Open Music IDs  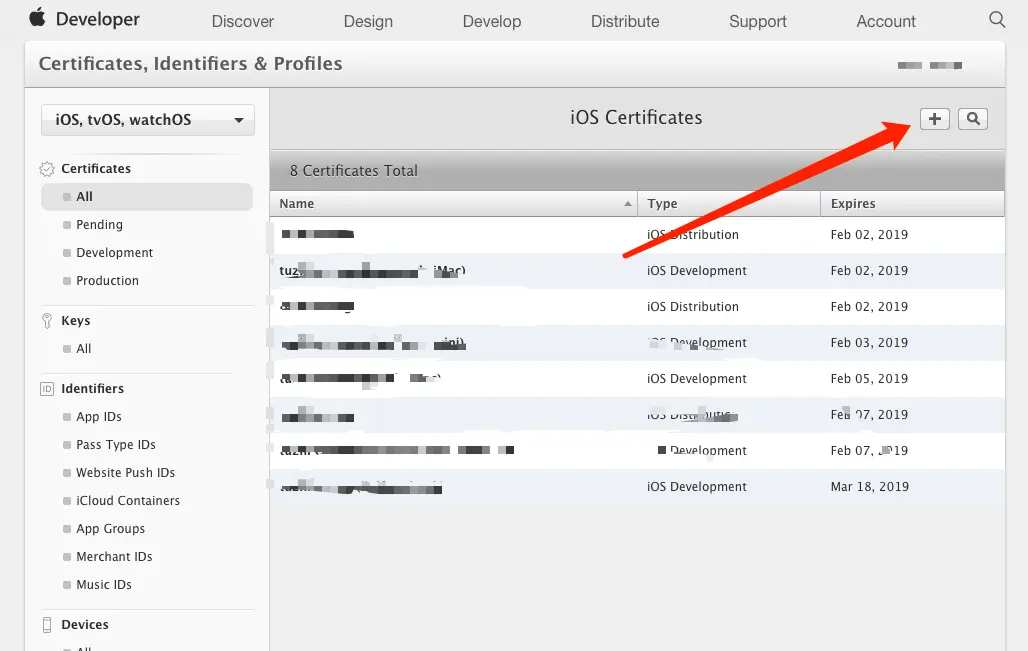pyautogui.click(x=104, y=585)
